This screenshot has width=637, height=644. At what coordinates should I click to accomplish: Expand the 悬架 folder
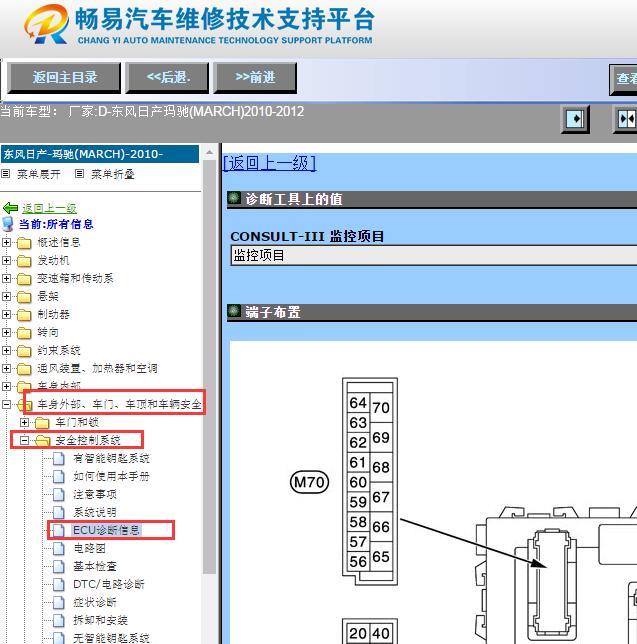click(x=7, y=297)
